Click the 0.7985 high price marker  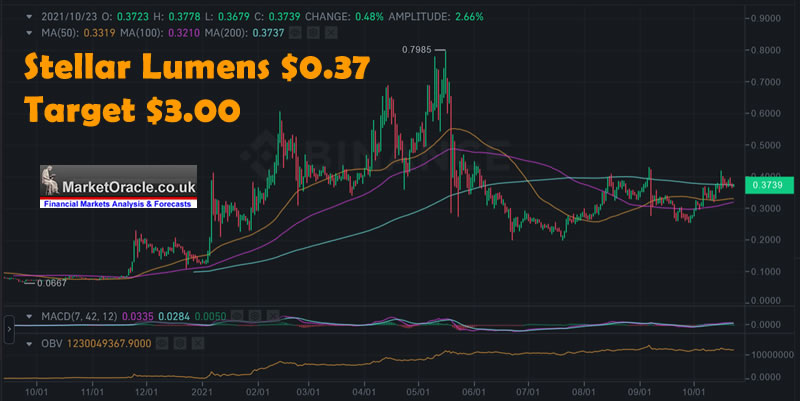click(x=416, y=49)
